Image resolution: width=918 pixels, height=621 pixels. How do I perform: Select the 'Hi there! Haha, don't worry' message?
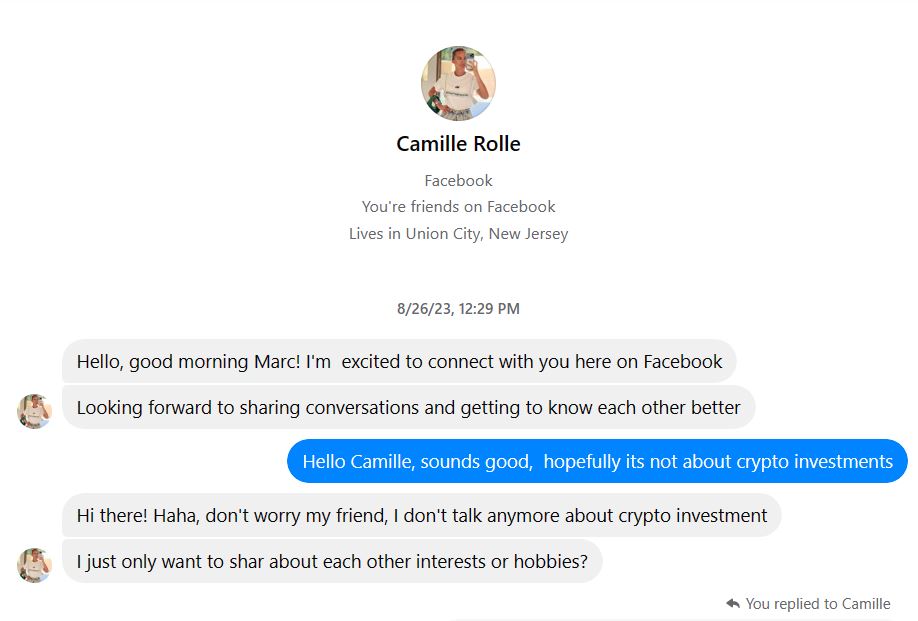tap(421, 516)
